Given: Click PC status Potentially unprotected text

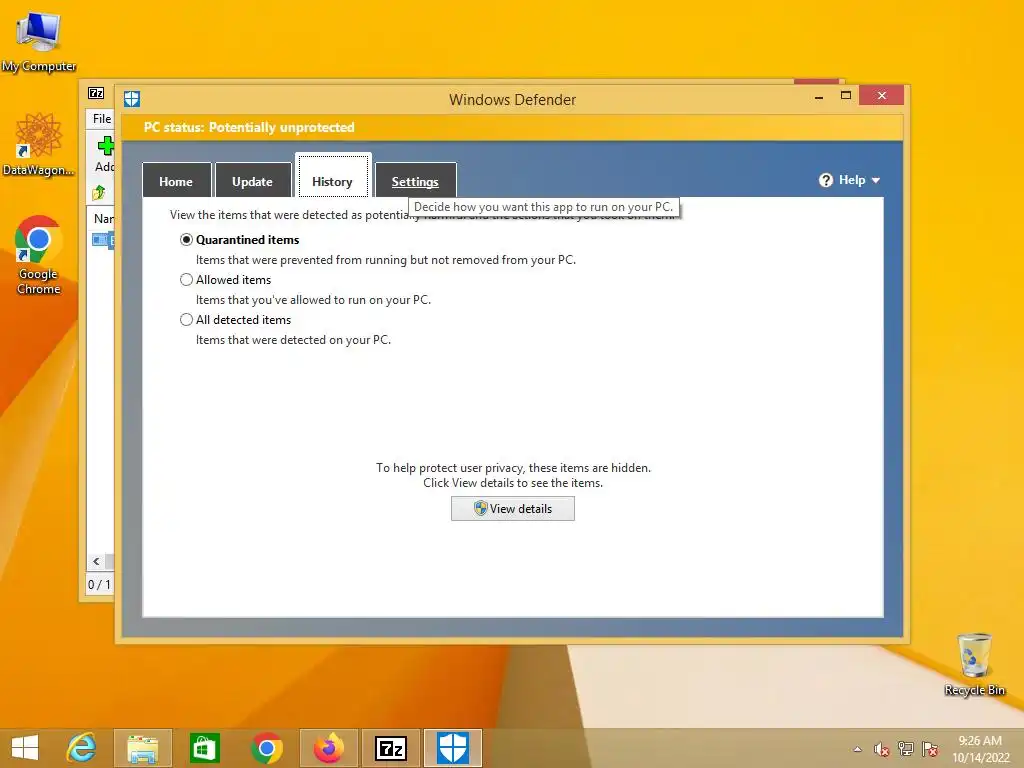Looking at the screenshot, I should pos(249,127).
